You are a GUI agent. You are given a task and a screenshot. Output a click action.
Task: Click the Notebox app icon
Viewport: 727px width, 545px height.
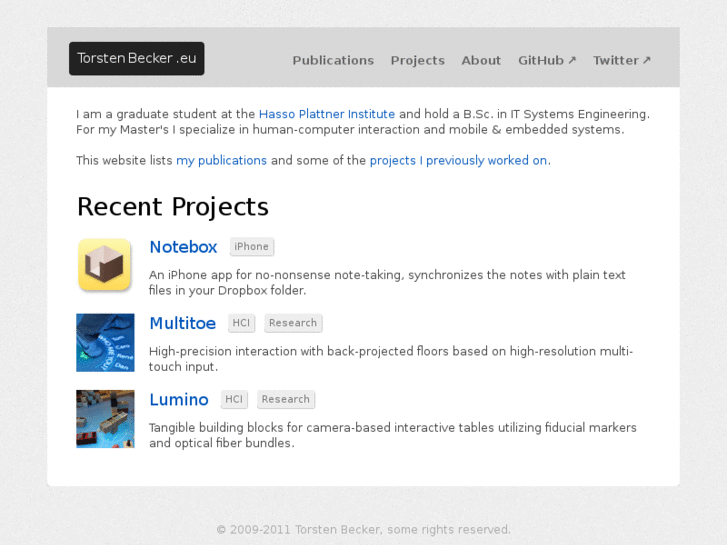[105, 266]
